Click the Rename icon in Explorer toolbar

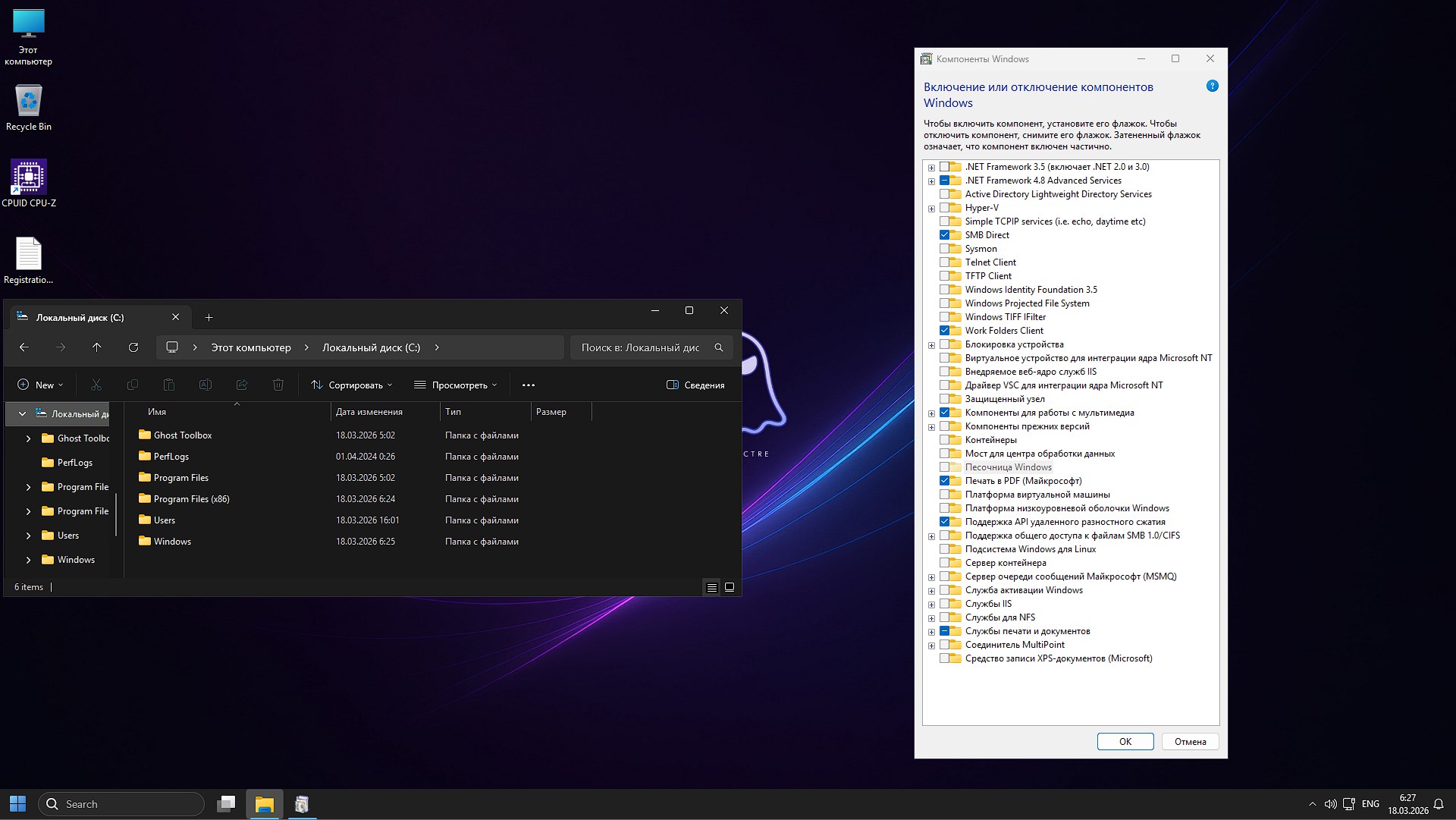point(206,385)
